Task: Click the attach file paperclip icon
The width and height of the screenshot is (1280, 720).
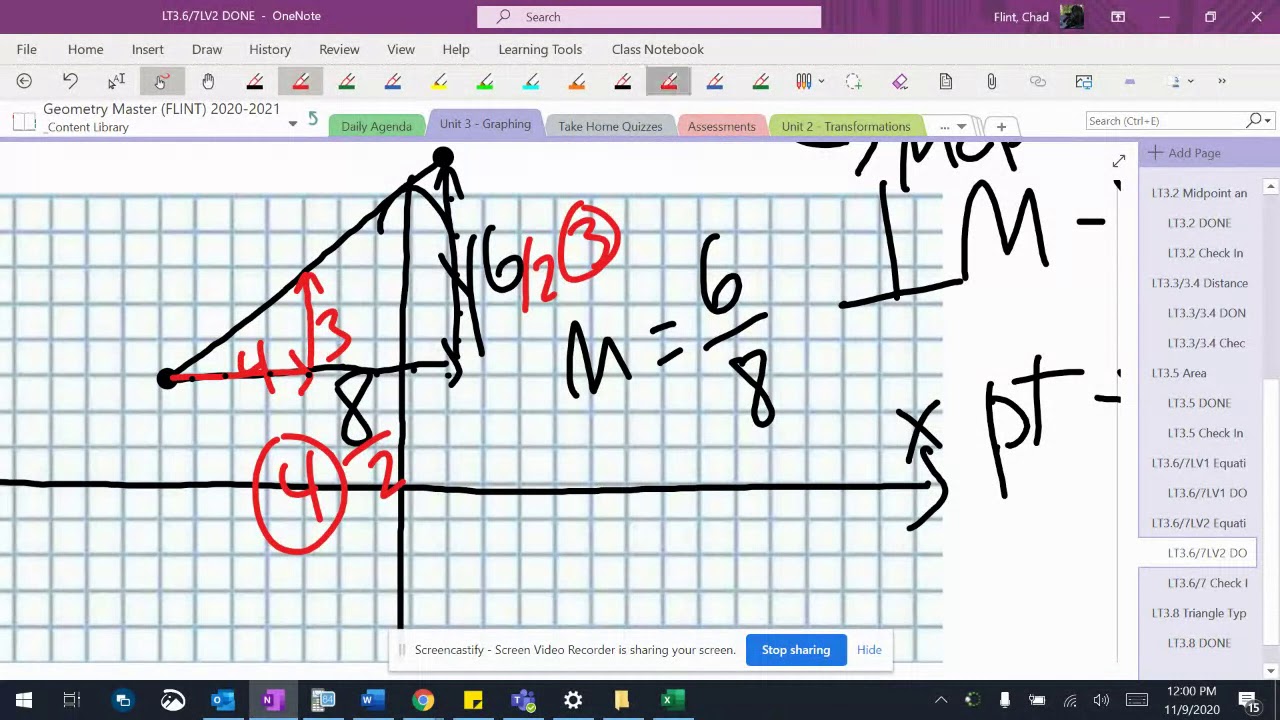Action: [x=992, y=81]
